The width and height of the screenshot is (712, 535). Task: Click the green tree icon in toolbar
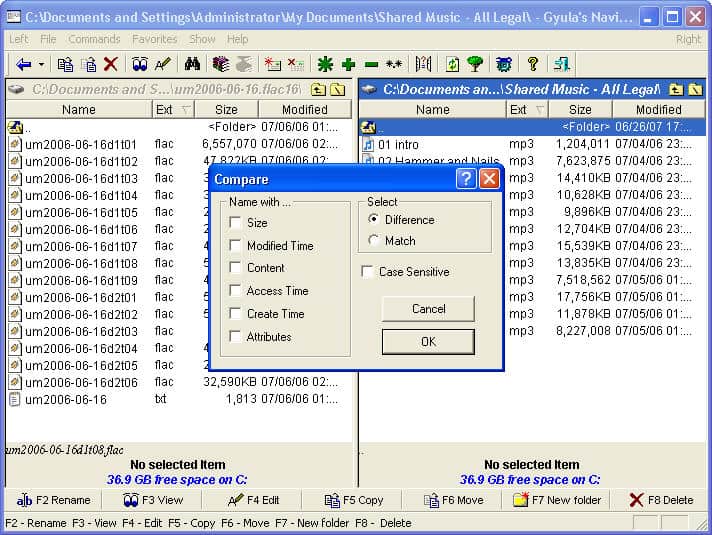click(x=475, y=64)
